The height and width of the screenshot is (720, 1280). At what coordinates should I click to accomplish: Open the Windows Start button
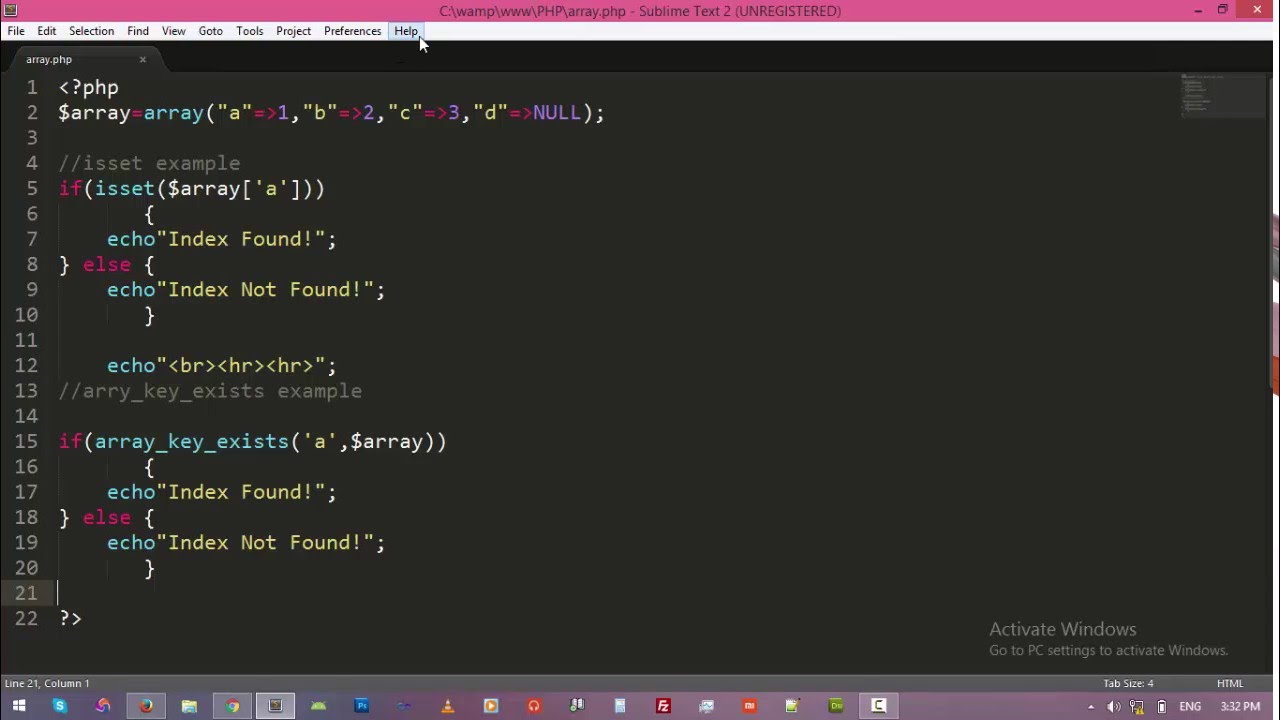(x=18, y=706)
